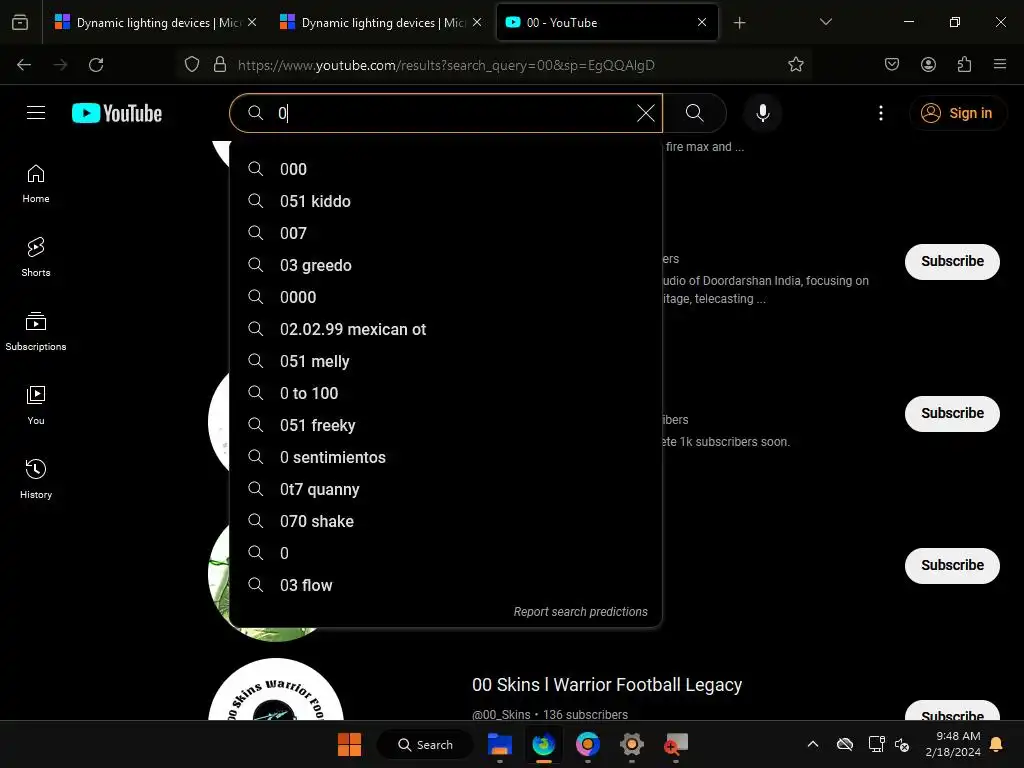Click the 00 Skins channel avatar
Image resolution: width=1024 pixels, height=768 pixels.
click(x=276, y=690)
